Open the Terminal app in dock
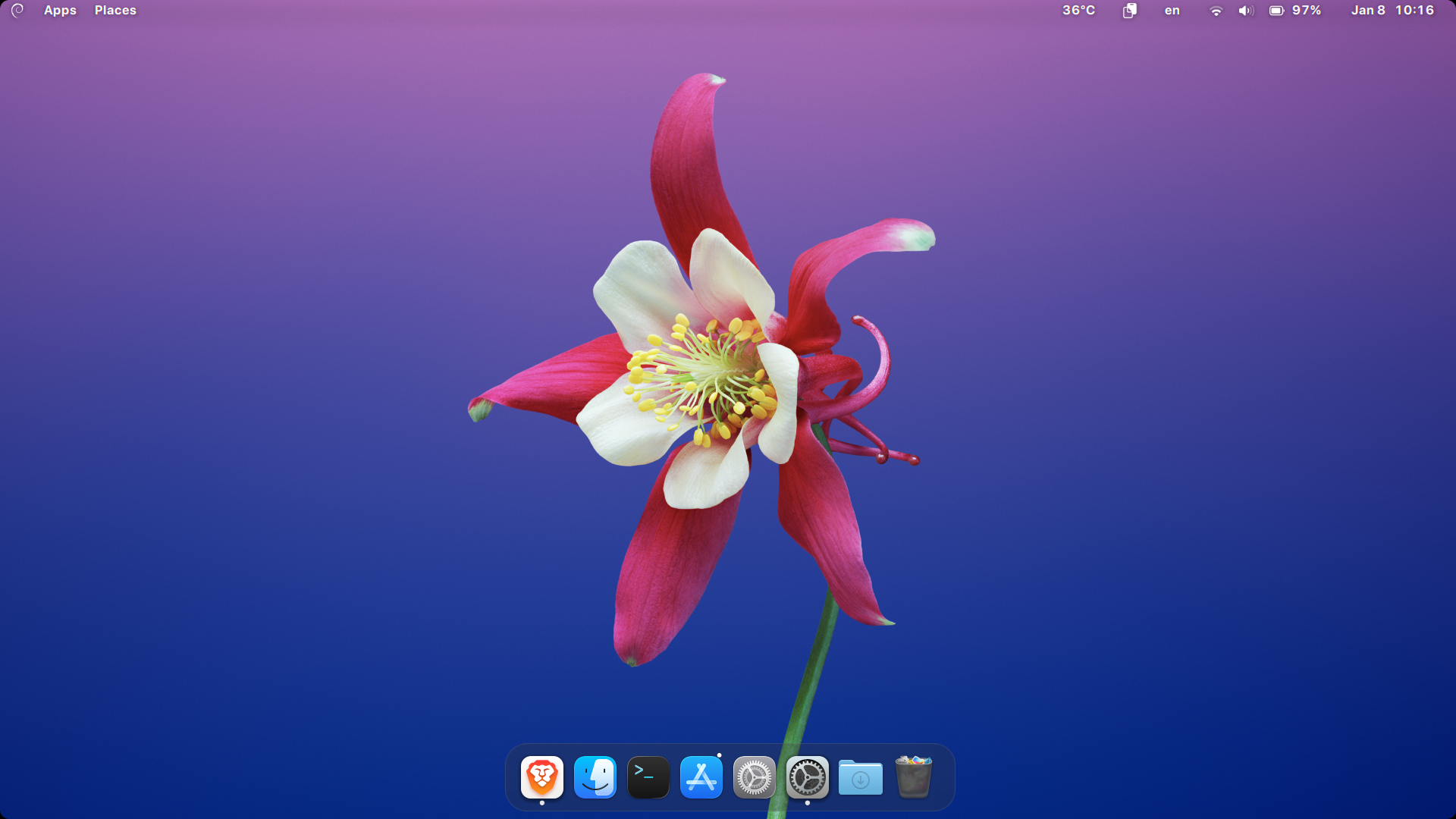Image resolution: width=1456 pixels, height=819 pixels. point(648,777)
